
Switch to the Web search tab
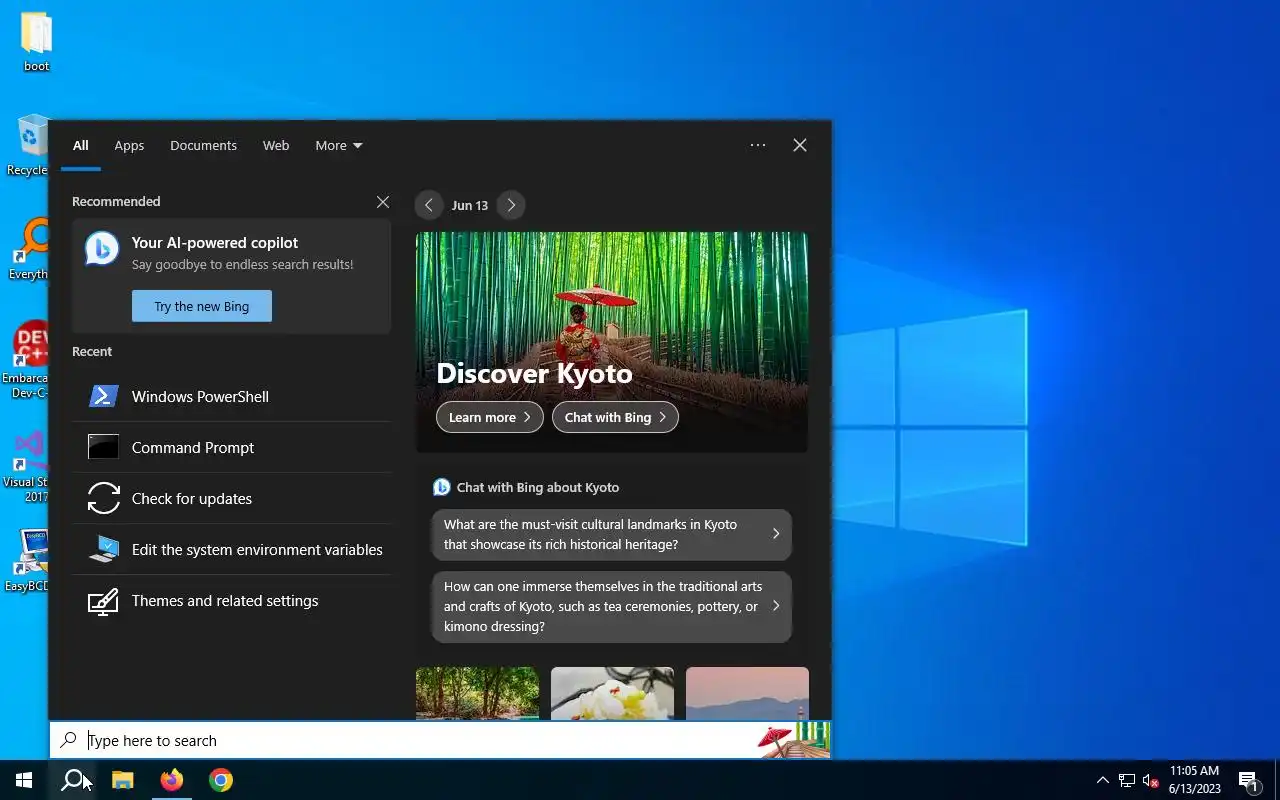276,145
